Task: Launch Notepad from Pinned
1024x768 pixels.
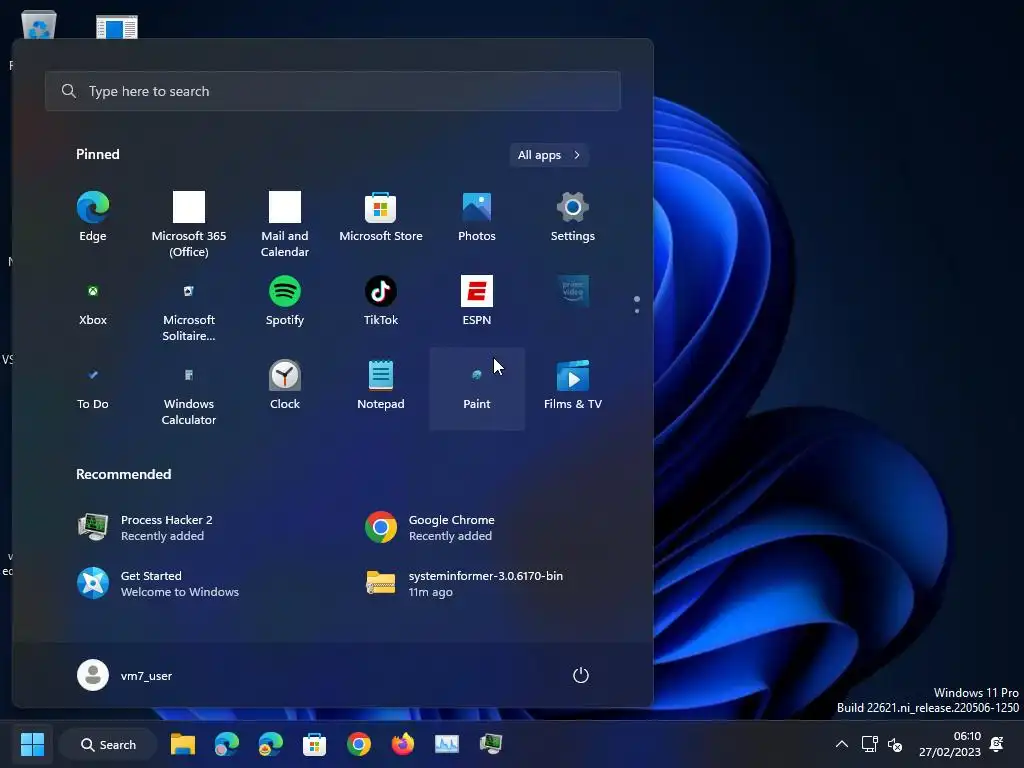Action: click(381, 387)
